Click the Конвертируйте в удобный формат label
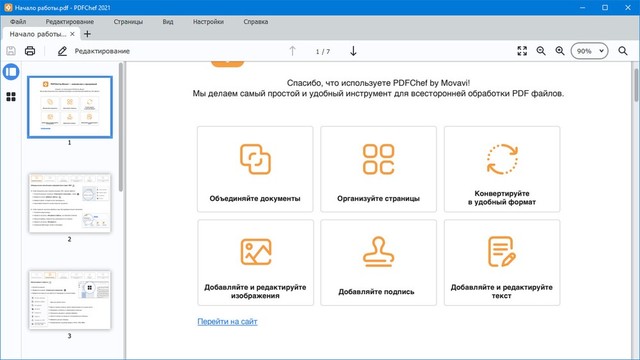Viewport: 640px width, 360px height. click(x=502, y=198)
